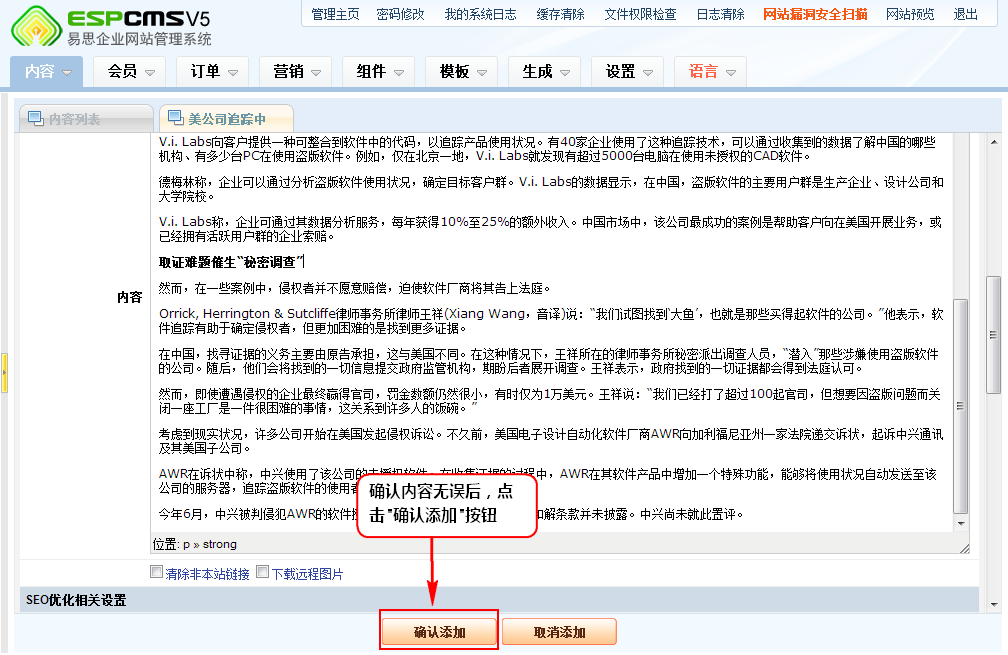The height and width of the screenshot is (655, 1008).
Task: Click the paragraph starting with 考虑到现实状况
Action: [551, 441]
